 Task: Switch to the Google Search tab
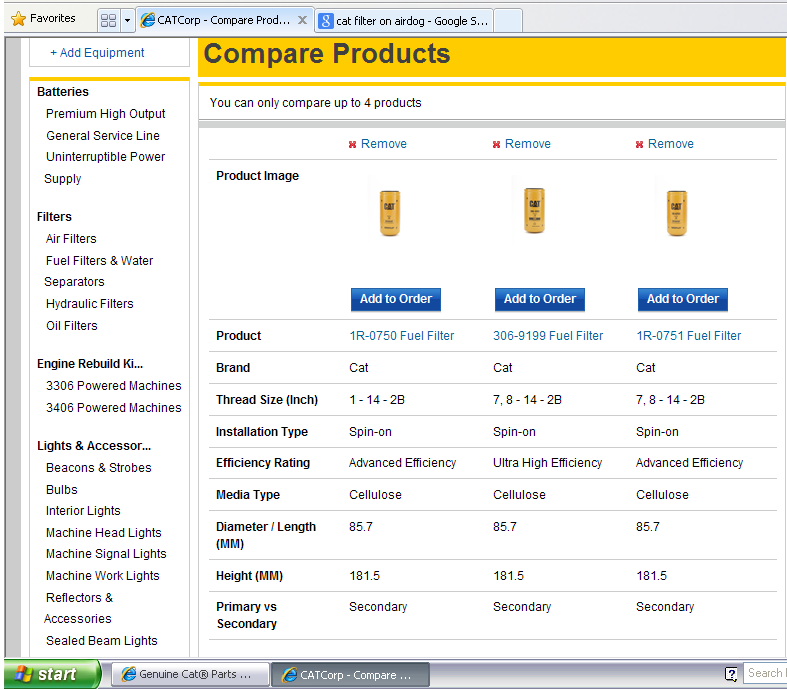(x=404, y=21)
